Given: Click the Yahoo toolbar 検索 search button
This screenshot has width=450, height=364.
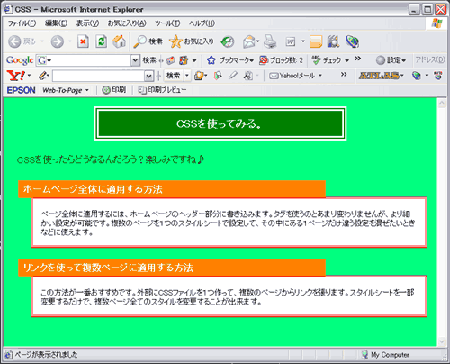Looking at the screenshot, I should tap(173, 76).
